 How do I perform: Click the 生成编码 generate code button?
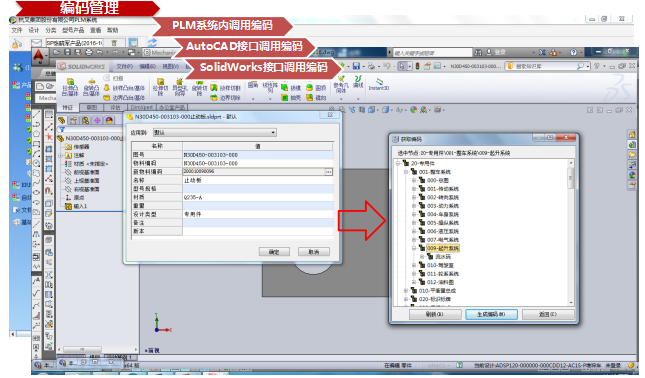point(491,314)
